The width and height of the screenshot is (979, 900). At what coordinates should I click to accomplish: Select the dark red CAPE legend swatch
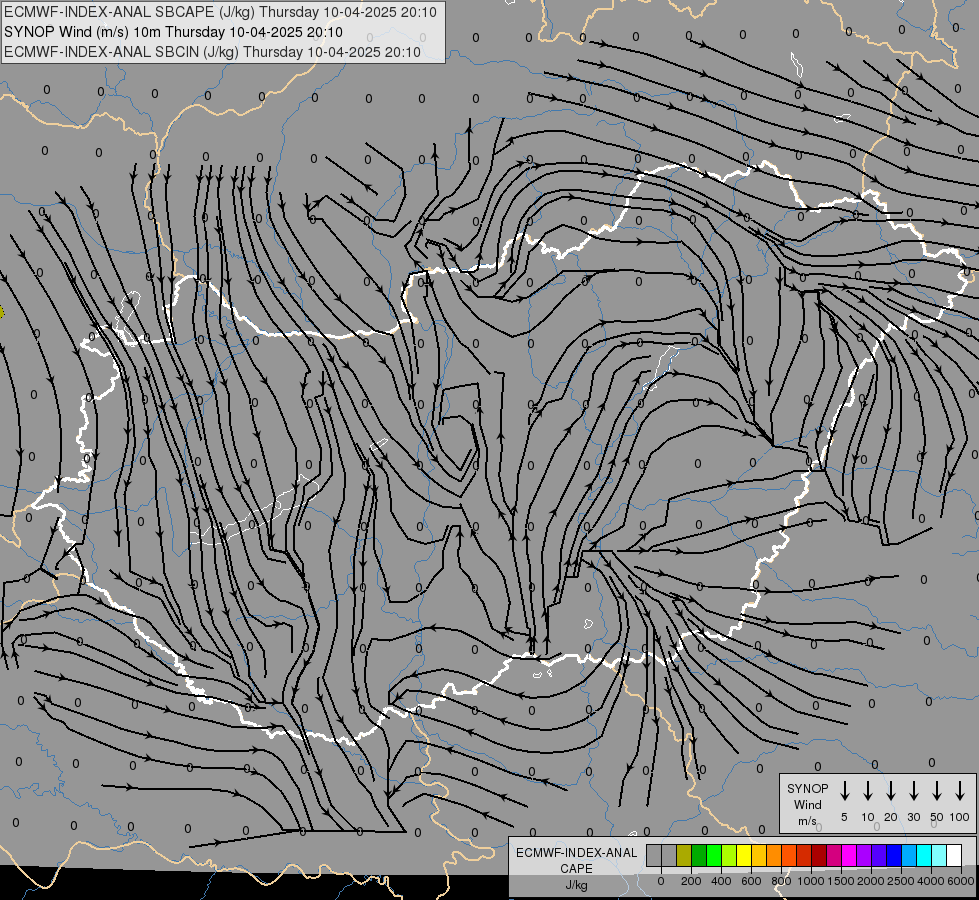(819, 856)
